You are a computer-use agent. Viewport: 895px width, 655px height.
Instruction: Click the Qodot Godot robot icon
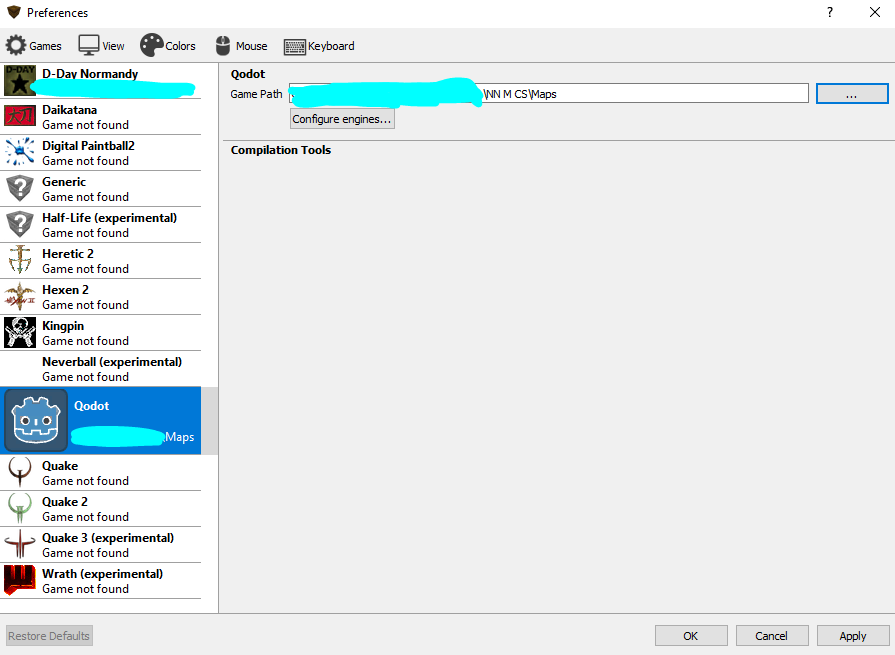tap(36, 421)
